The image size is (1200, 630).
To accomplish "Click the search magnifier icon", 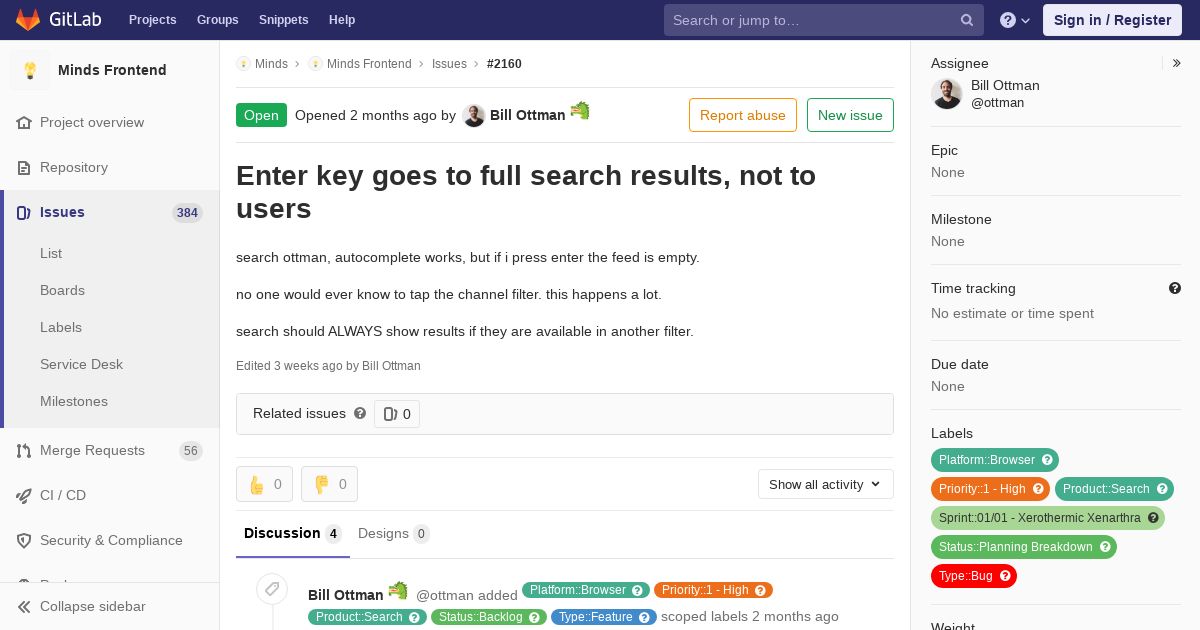I will pyautogui.click(x=967, y=20).
